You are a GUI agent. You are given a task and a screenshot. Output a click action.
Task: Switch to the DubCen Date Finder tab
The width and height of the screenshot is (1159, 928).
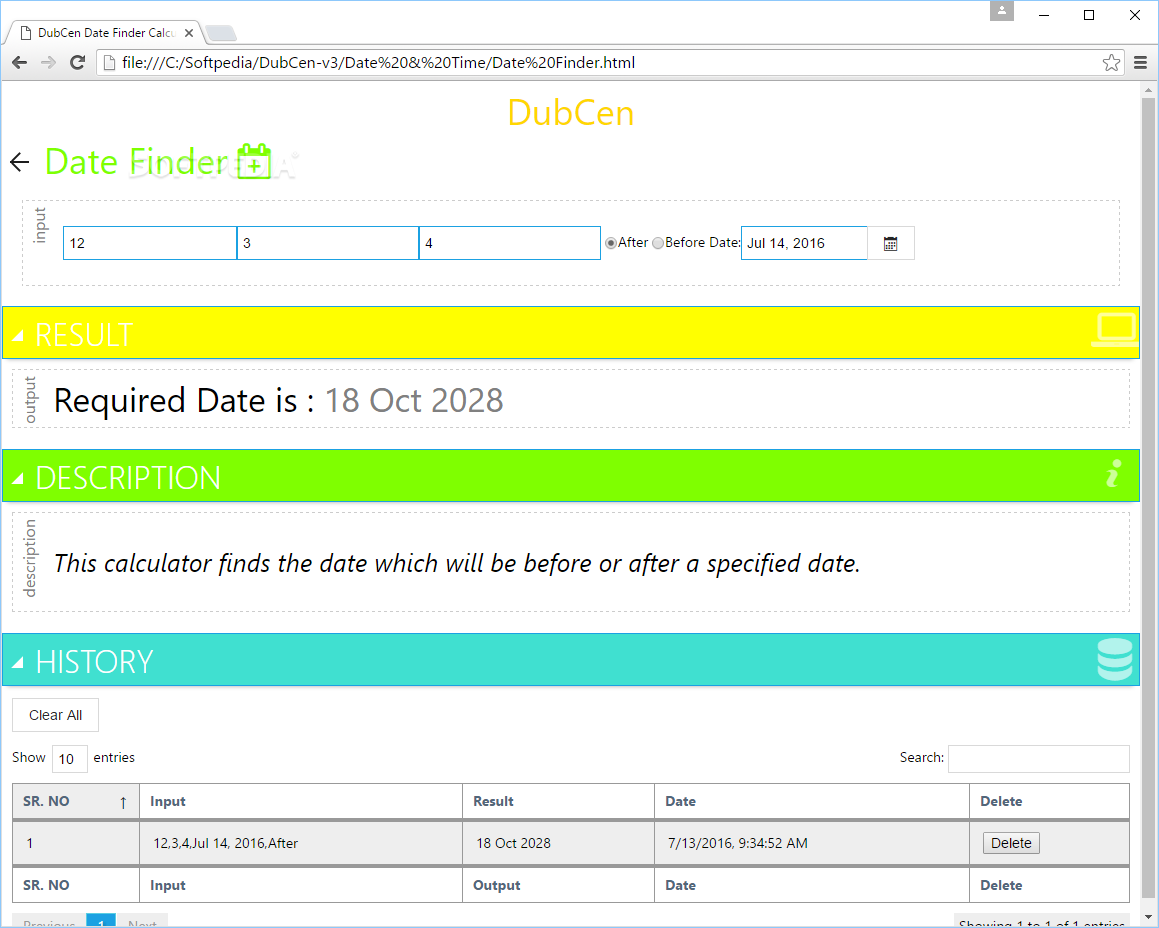coord(105,33)
